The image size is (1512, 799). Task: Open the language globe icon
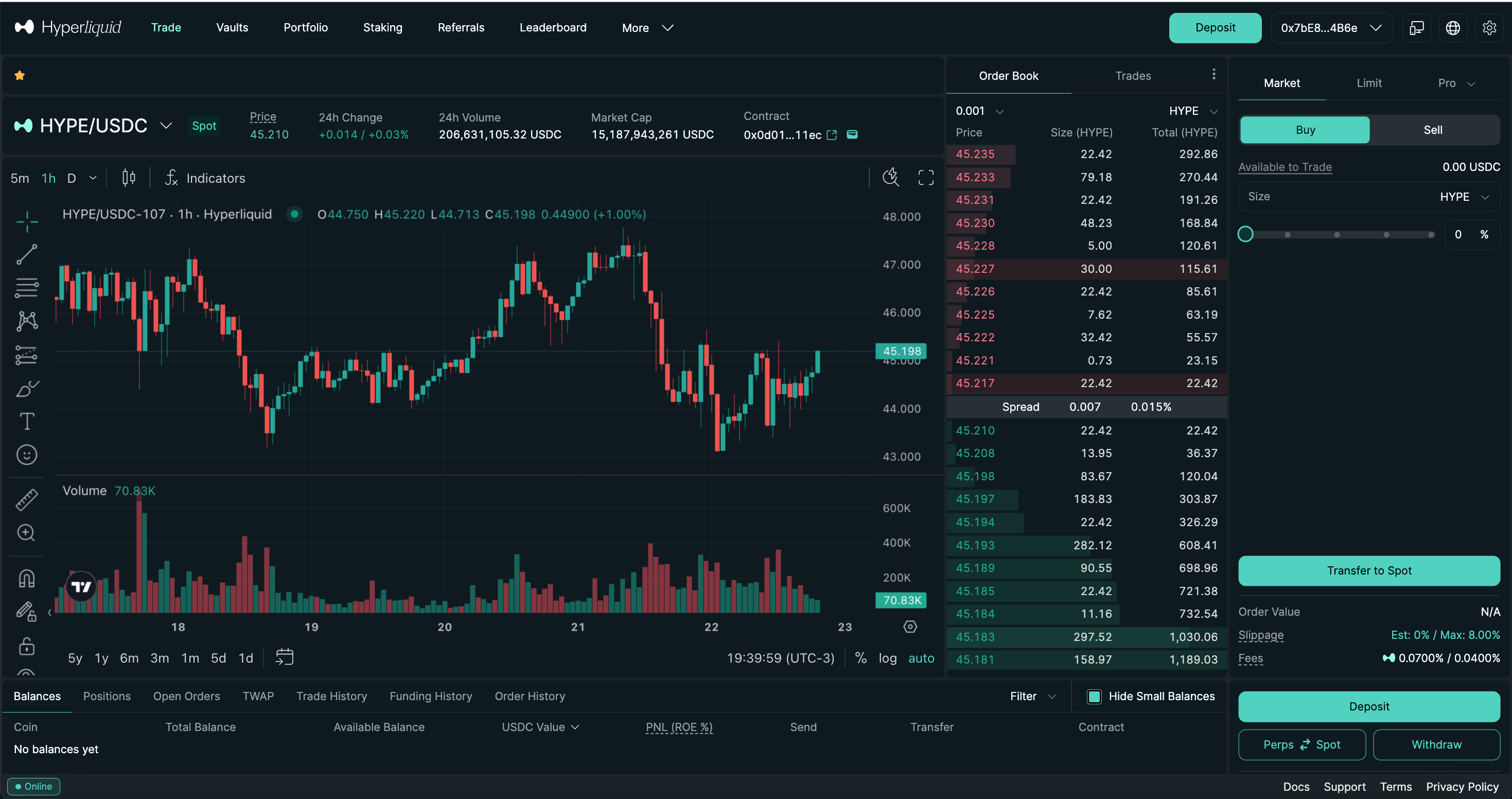pyautogui.click(x=1453, y=28)
